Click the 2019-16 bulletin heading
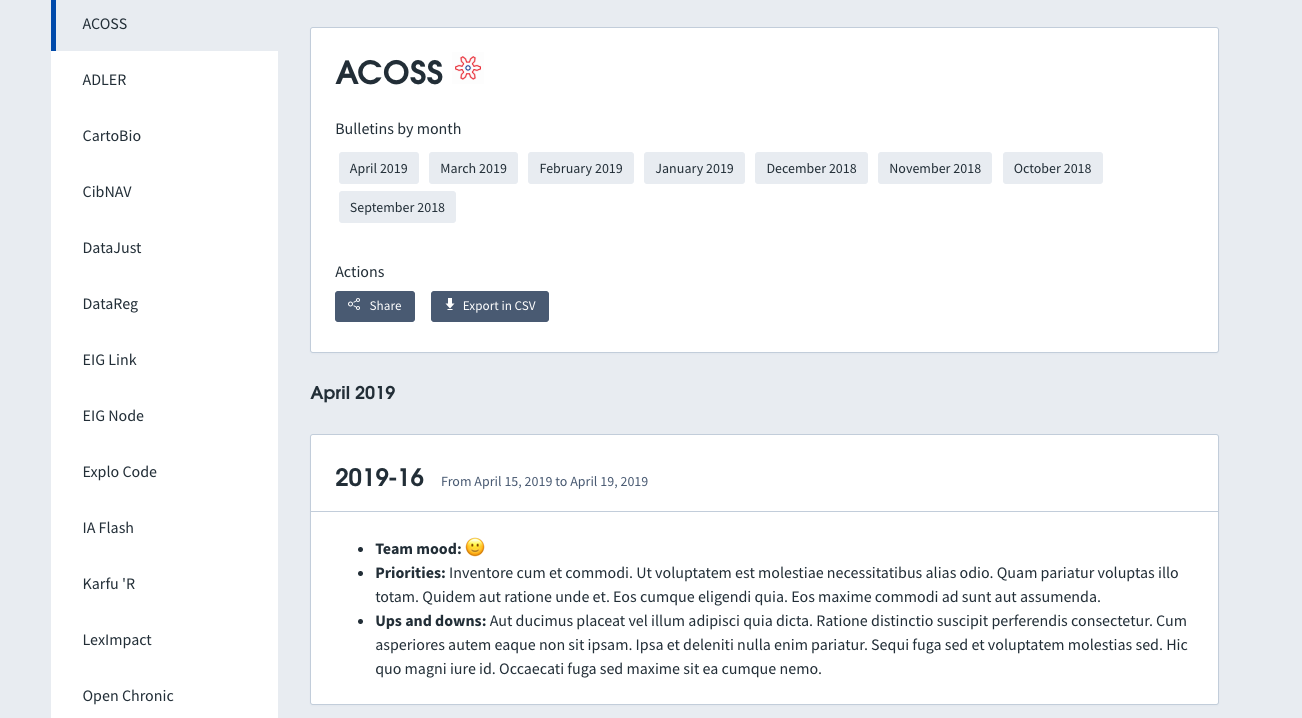Screen dimensions: 1302x718 380,478
